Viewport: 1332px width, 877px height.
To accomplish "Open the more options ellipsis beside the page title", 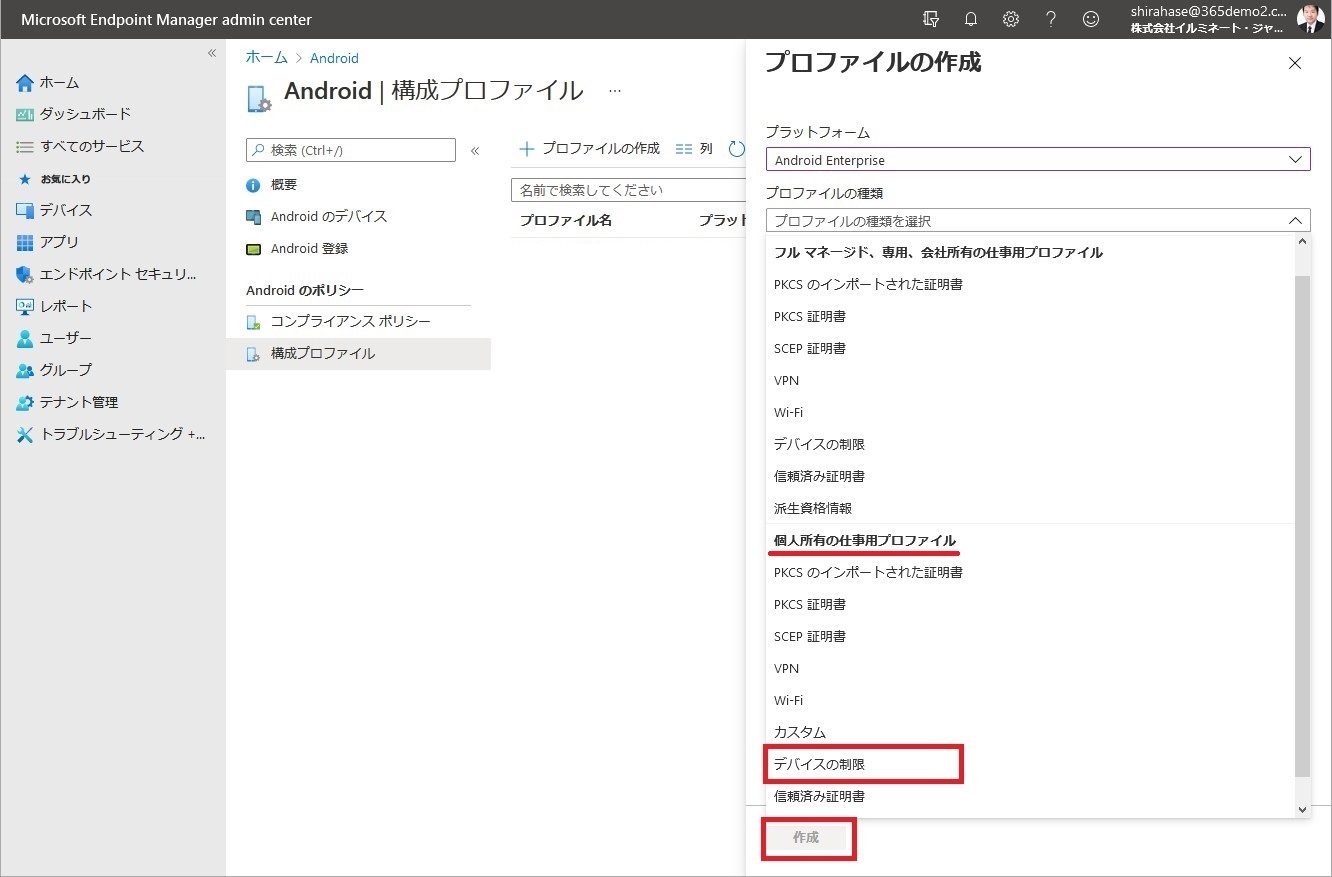I will tap(615, 91).
